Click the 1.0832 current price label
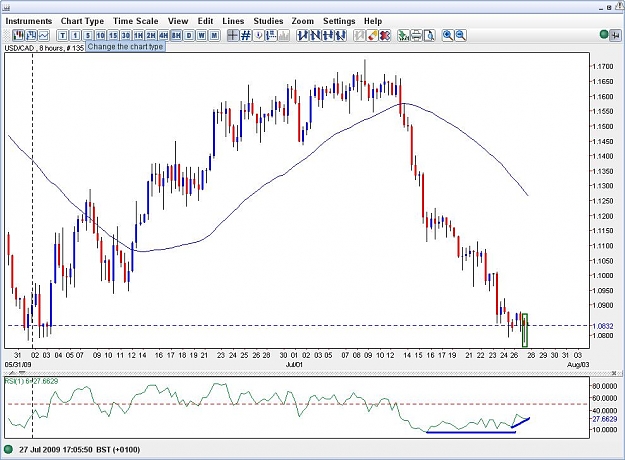Image resolution: width=625 pixels, height=460 pixels. [x=603, y=326]
